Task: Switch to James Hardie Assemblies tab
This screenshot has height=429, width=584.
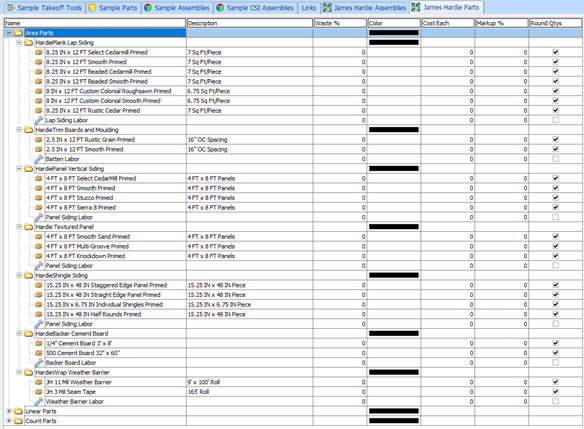Action: point(365,8)
